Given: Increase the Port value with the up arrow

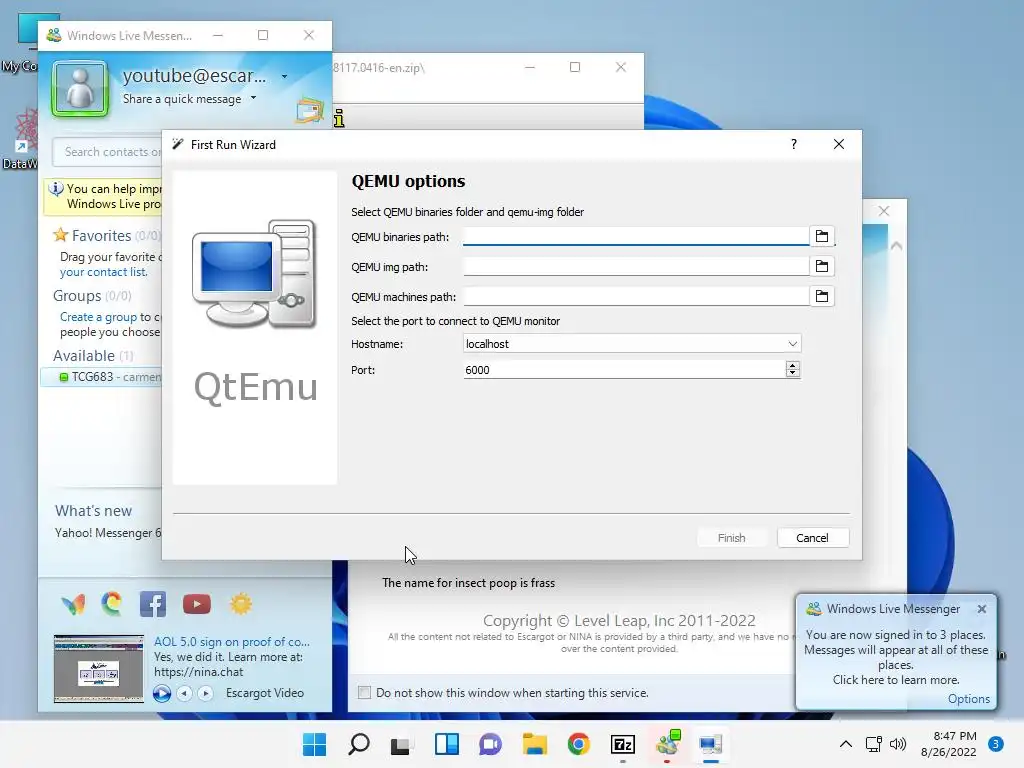Looking at the screenshot, I should point(792,365).
